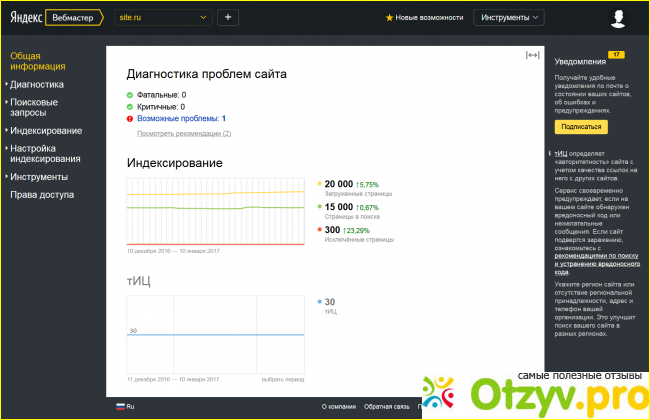
Task: Click the Russian flag language icon
Action: pos(121,407)
